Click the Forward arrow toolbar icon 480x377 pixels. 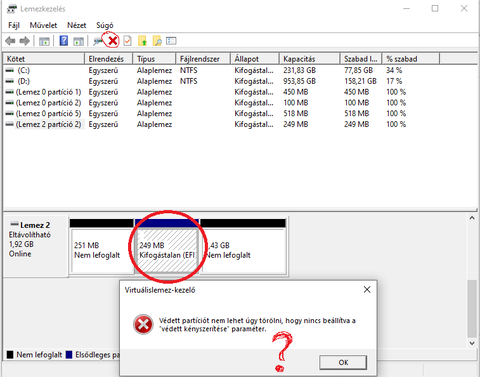pos(25,41)
